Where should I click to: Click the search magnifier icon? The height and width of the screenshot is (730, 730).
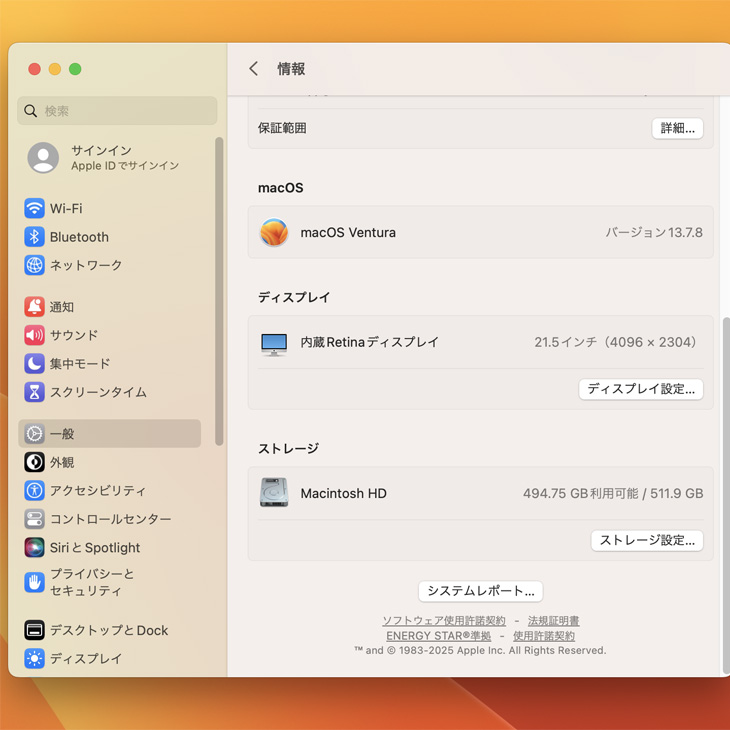tap(31, 111)
